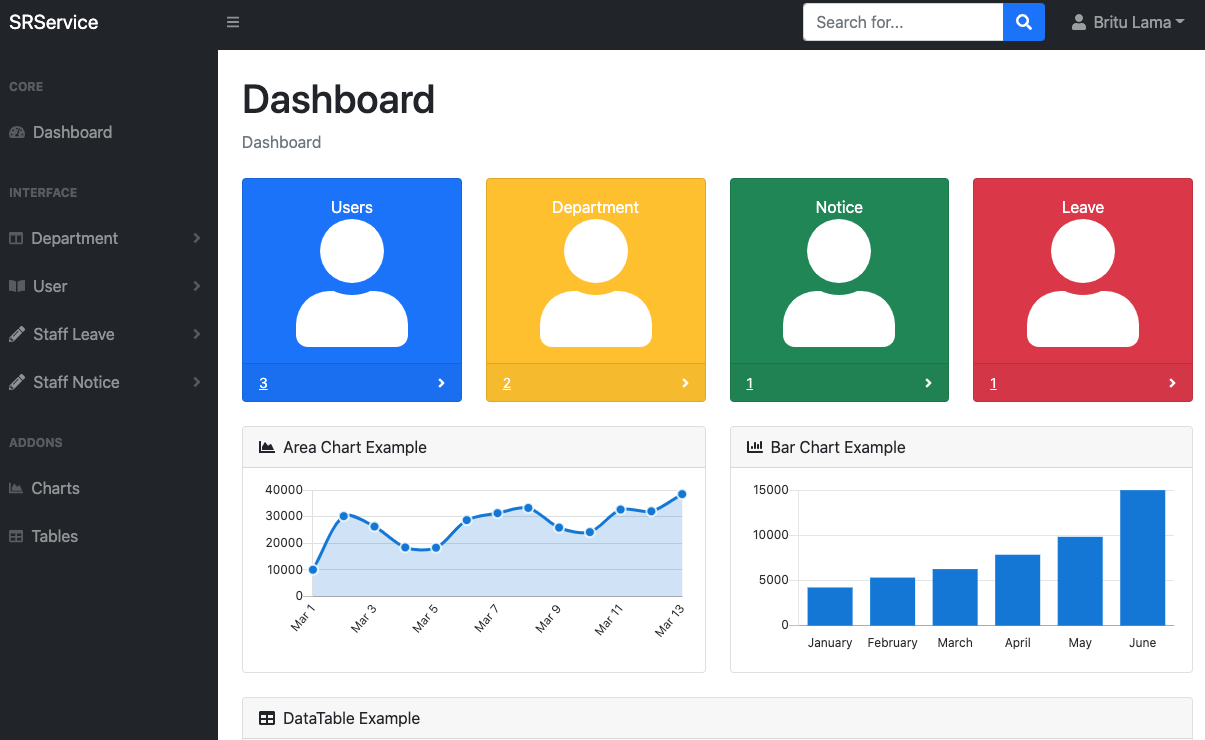1205x740 pixels.
Task: Open the Britu Lama user dropdown
Action: point(1128,22)
